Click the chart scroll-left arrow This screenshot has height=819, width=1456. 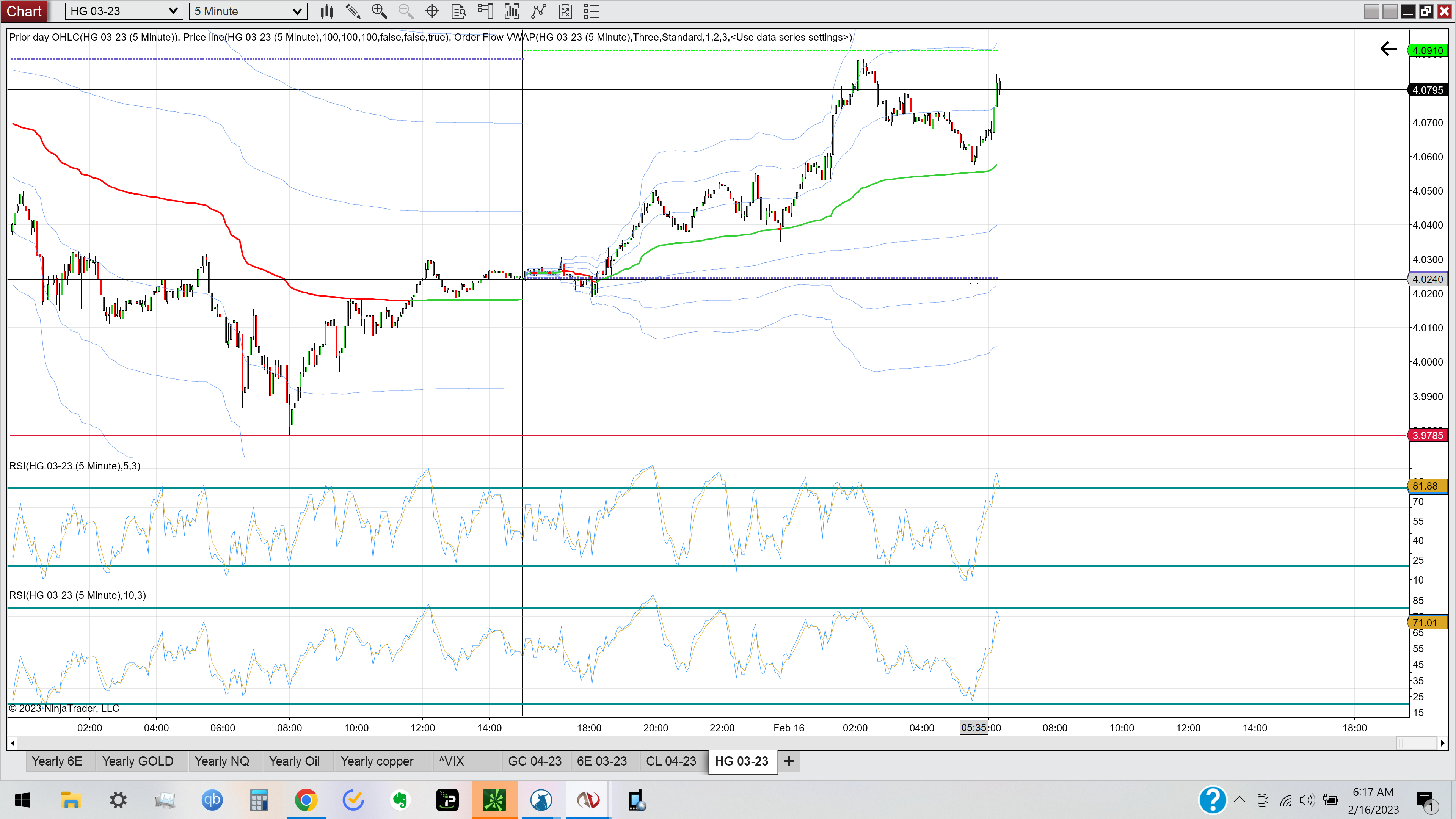(x=13, y=743)
